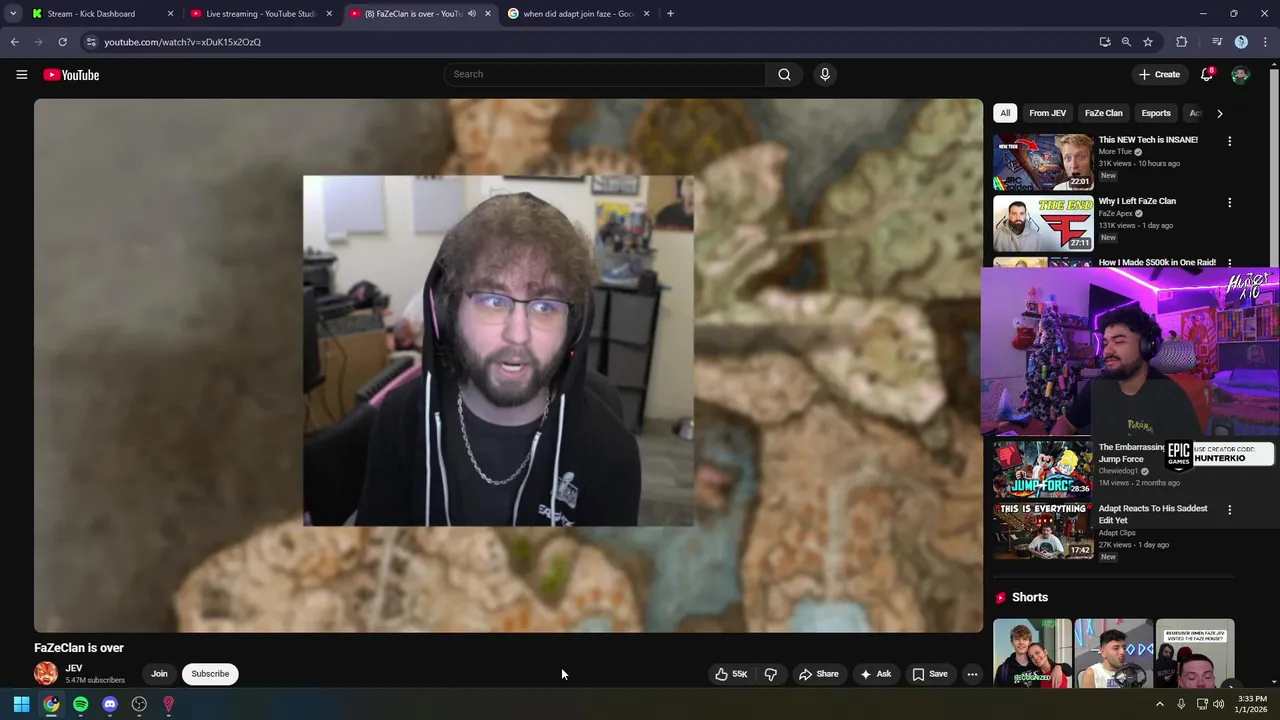The height and width of the screenshot is (720, 1280).
Task: Click in the YouTube search field
Action: pyautogui.click(x=604, y=74)
